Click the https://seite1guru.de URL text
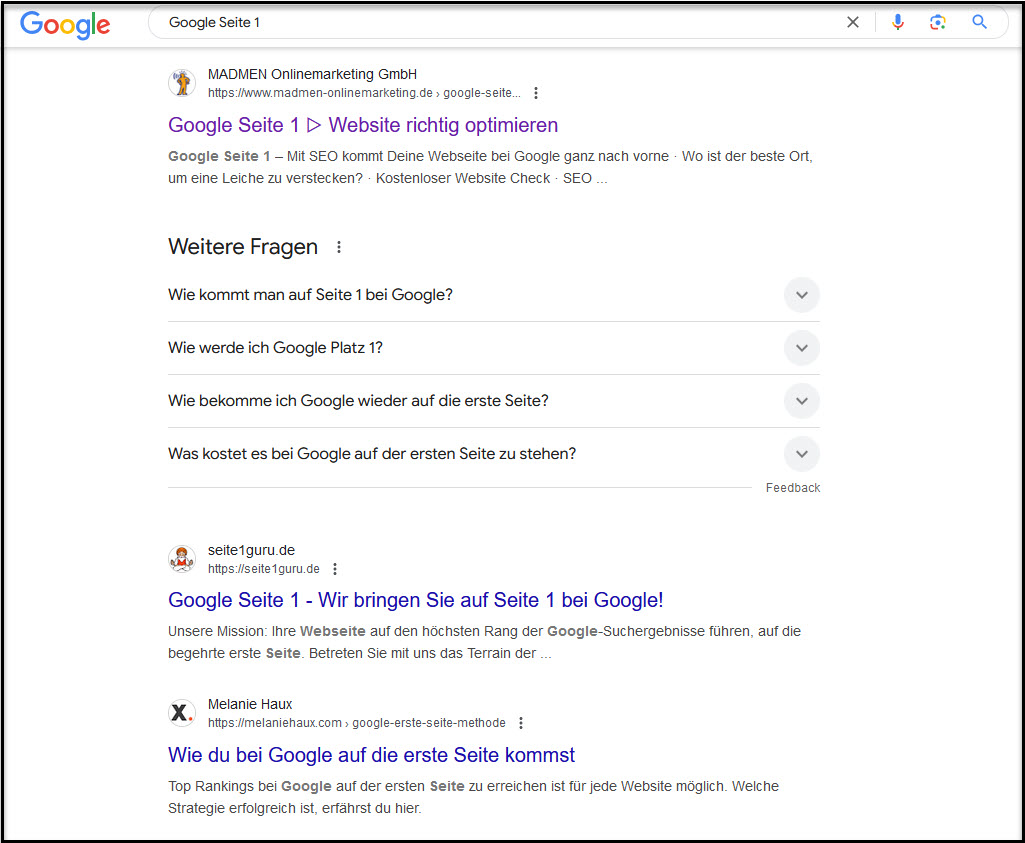The image size is (1025, 843). click(263, 569)
